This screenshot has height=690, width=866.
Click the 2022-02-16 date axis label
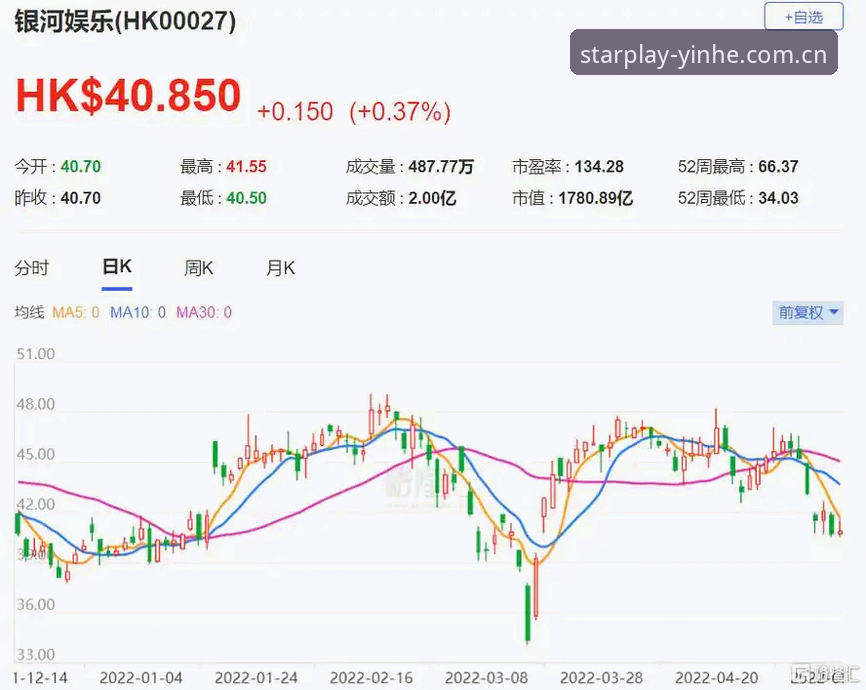point(371,678)
